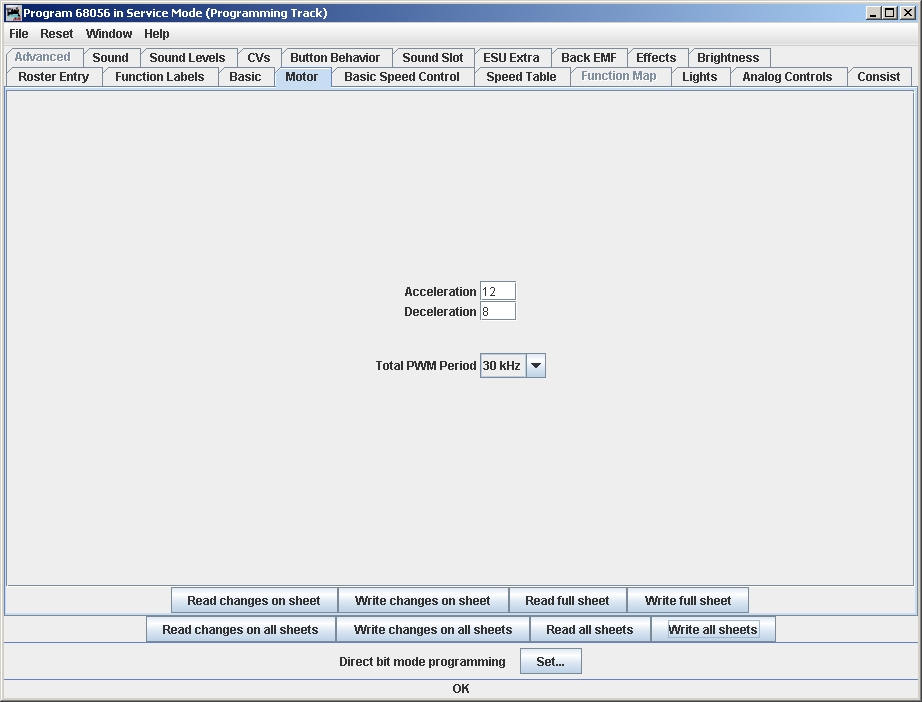Click the Acceleration value field

[497, 291]
